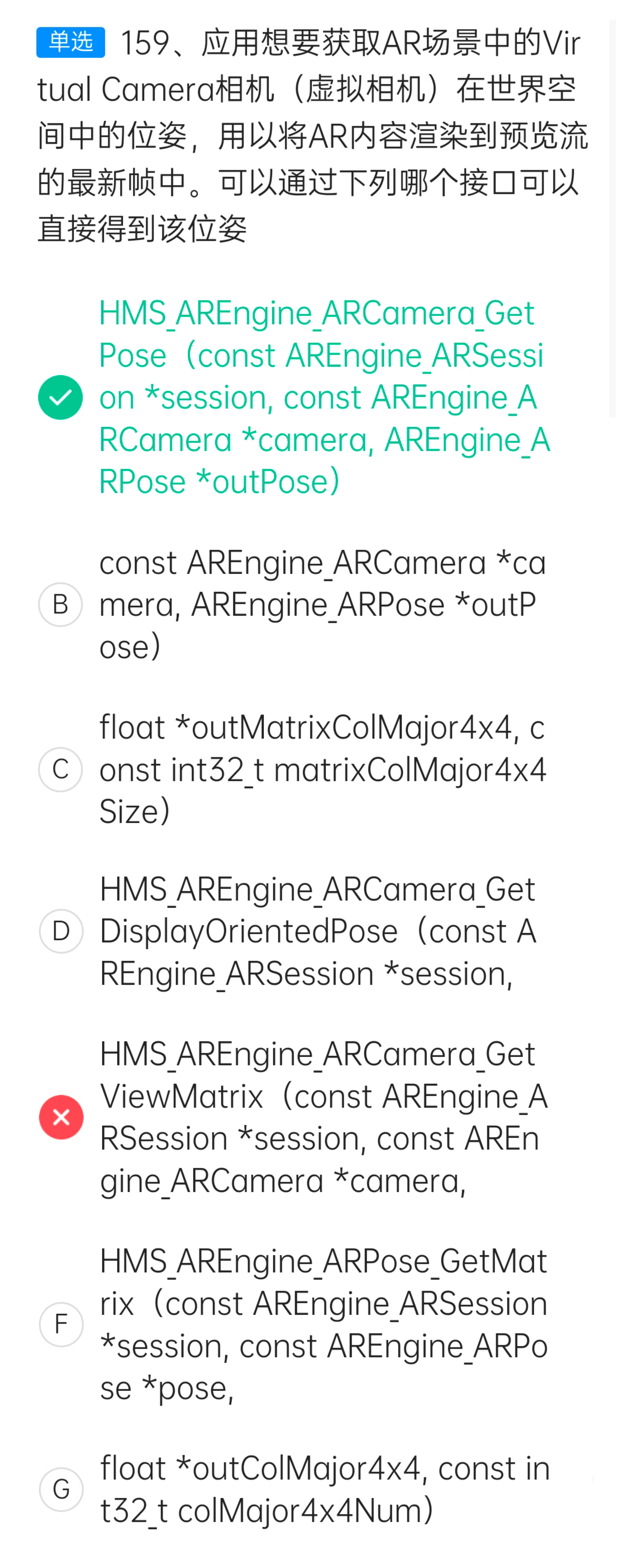Viewport: 627px width, 1568px height.
Task: Select option G radio circle
Action: (61, 1489)
